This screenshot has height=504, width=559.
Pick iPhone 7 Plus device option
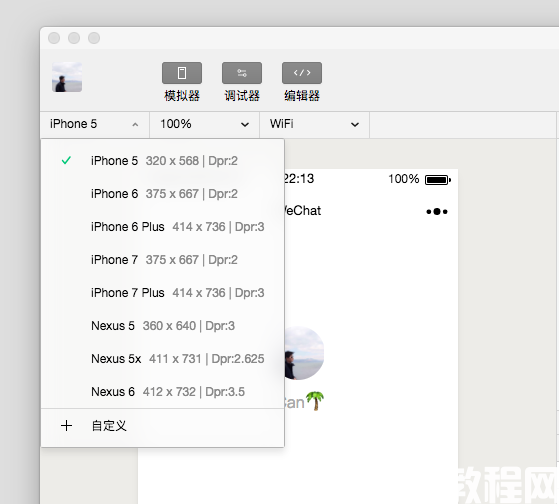pyautogui.click(x=163, y=293)
